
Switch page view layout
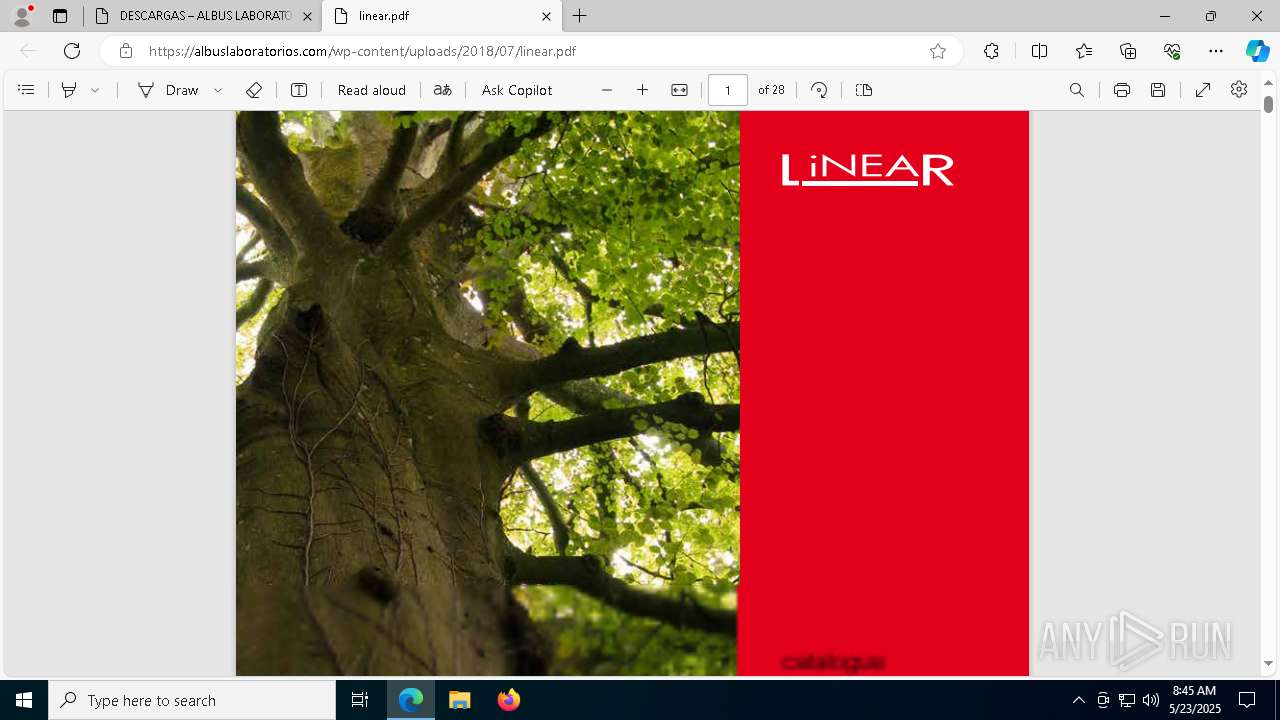[x=864, y=90]
